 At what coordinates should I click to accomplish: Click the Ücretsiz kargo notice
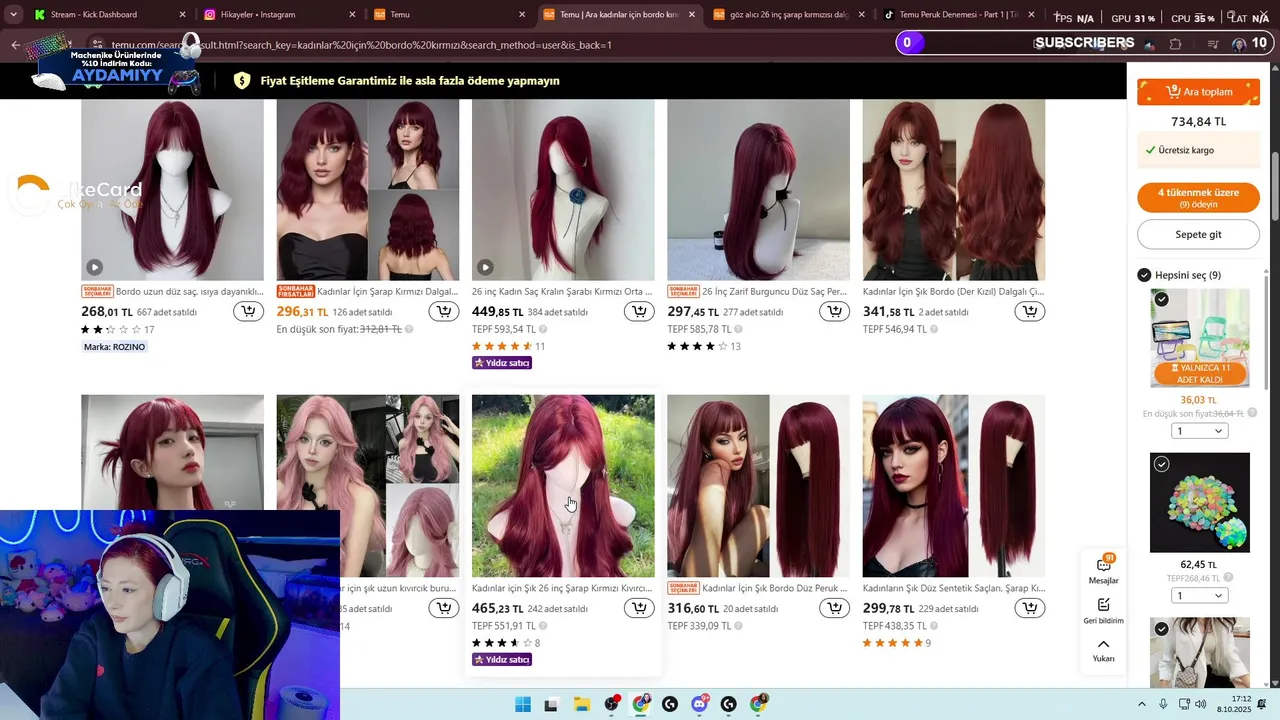point(1198,150)
